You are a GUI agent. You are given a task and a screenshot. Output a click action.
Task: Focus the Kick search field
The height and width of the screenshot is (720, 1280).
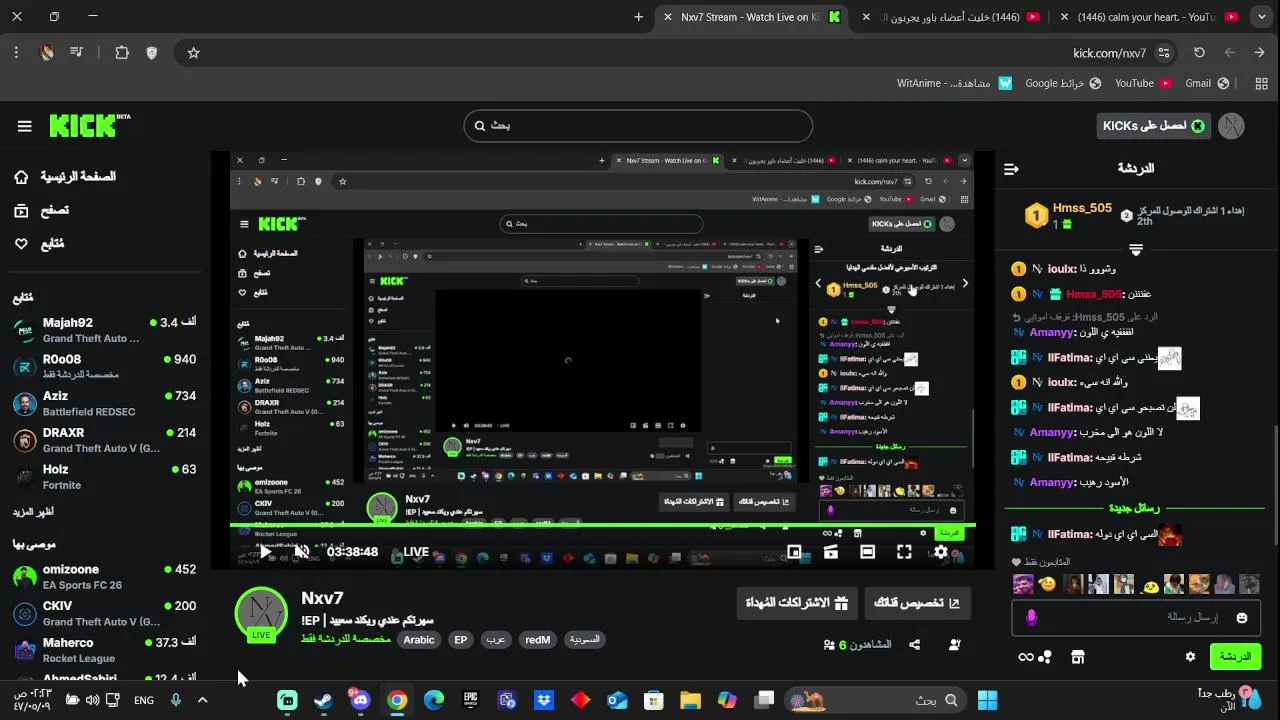point(638,126)
